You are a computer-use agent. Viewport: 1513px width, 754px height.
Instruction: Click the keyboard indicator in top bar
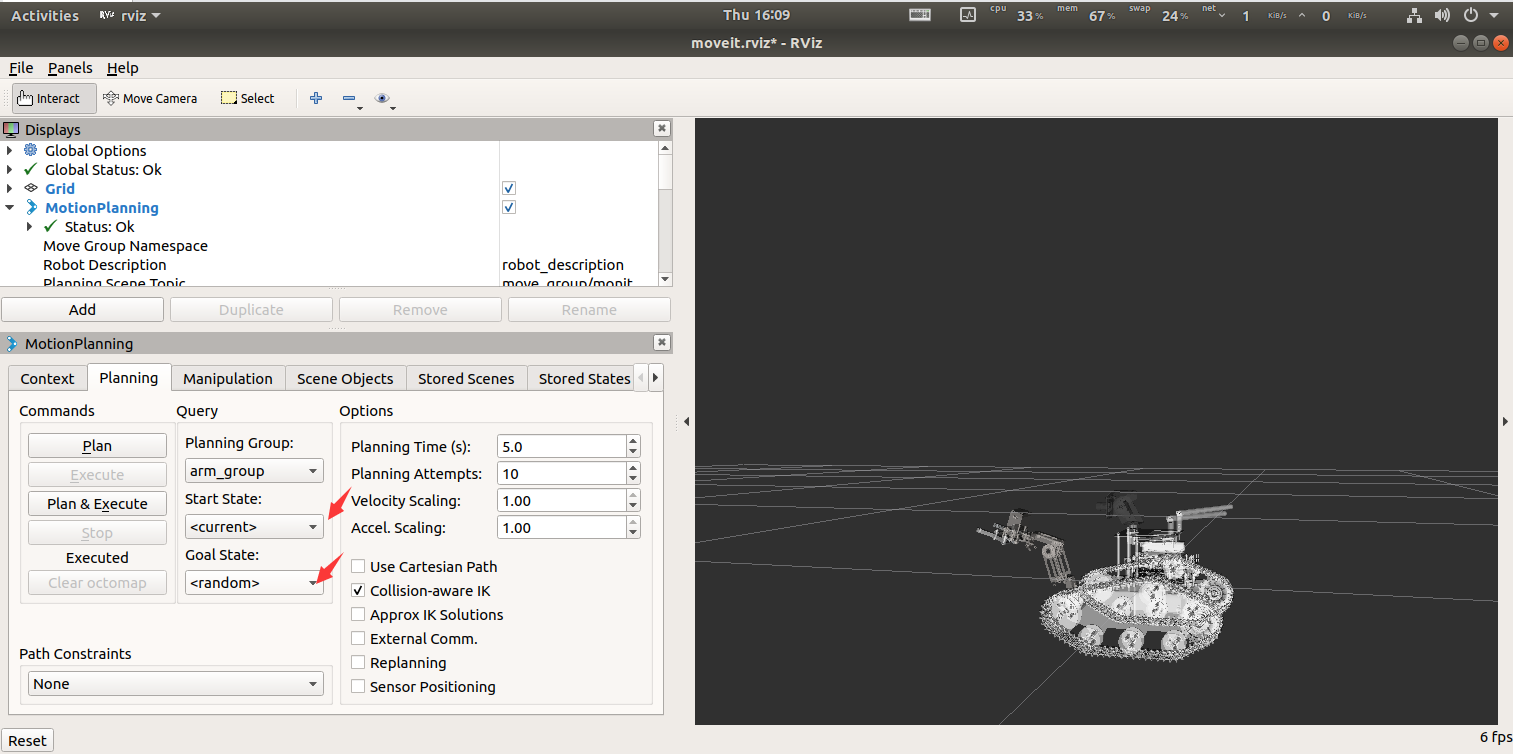[920, 15]
